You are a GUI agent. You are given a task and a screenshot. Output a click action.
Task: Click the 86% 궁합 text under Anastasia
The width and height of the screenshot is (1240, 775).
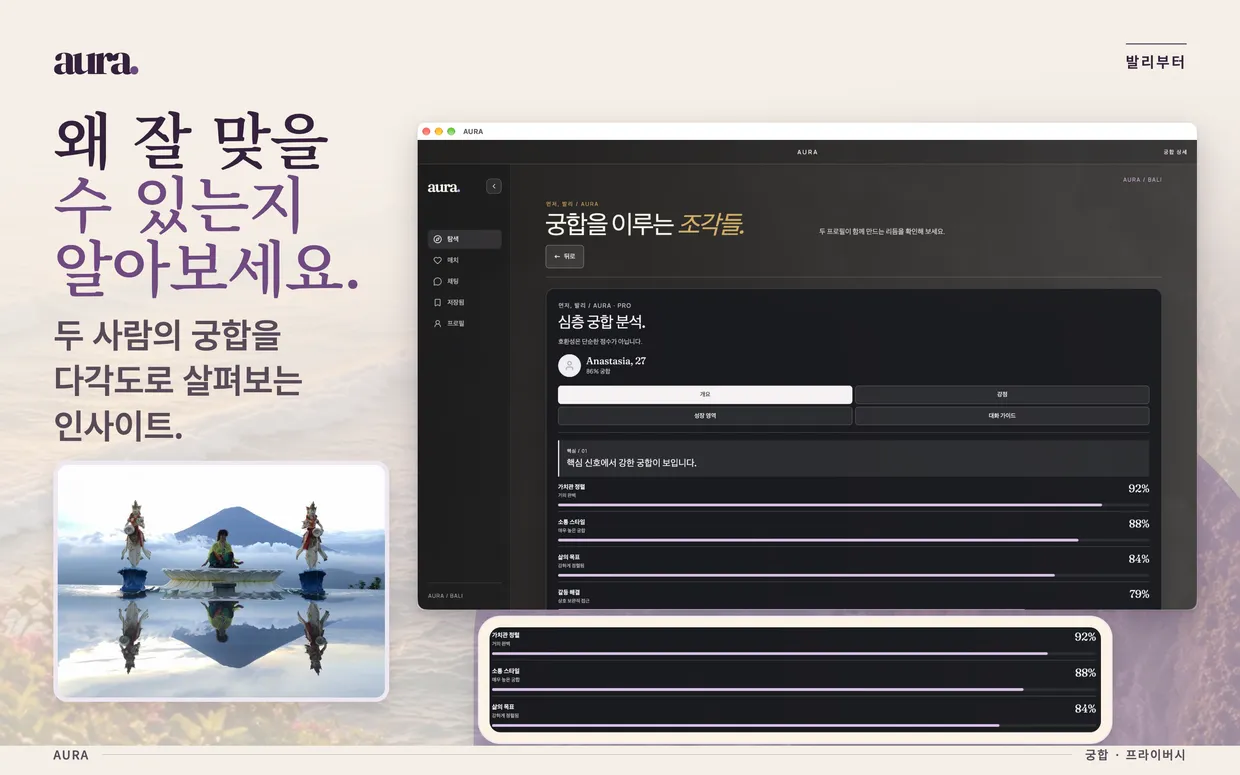pos(598,372)
